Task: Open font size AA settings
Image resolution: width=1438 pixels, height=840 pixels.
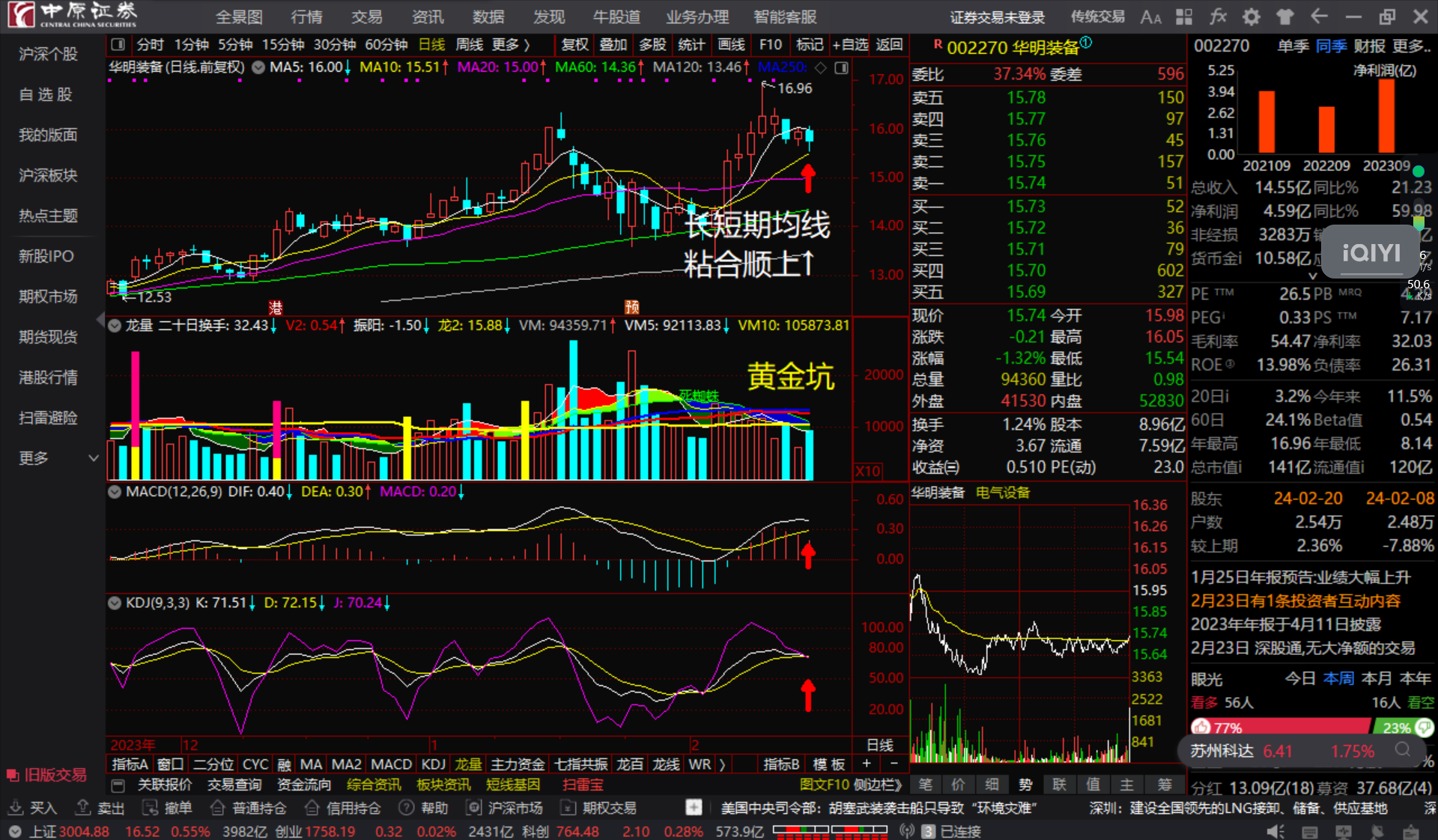Action: coord(1150,17)
